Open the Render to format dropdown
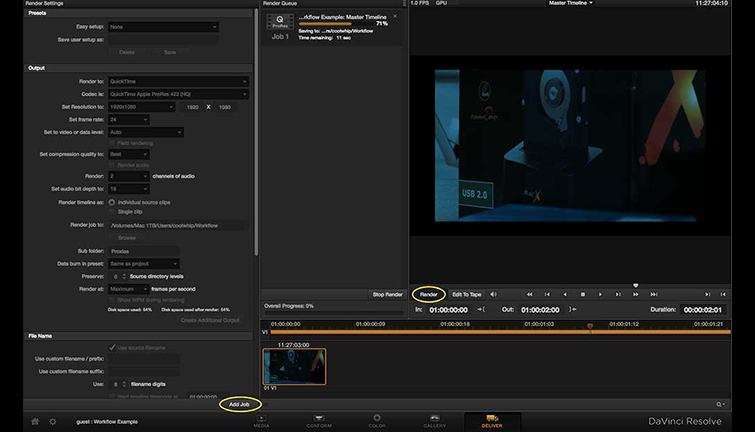The image size is (755, 432). [x=178, y=81]
